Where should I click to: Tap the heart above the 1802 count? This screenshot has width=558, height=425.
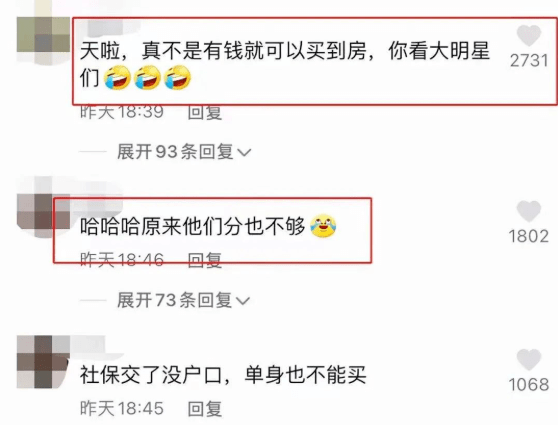pos(528,211)
